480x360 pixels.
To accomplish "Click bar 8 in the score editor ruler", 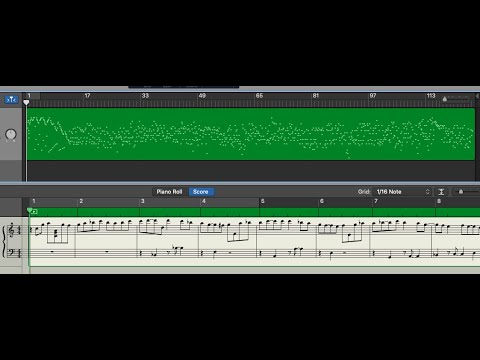I will (x=439, y=201).
